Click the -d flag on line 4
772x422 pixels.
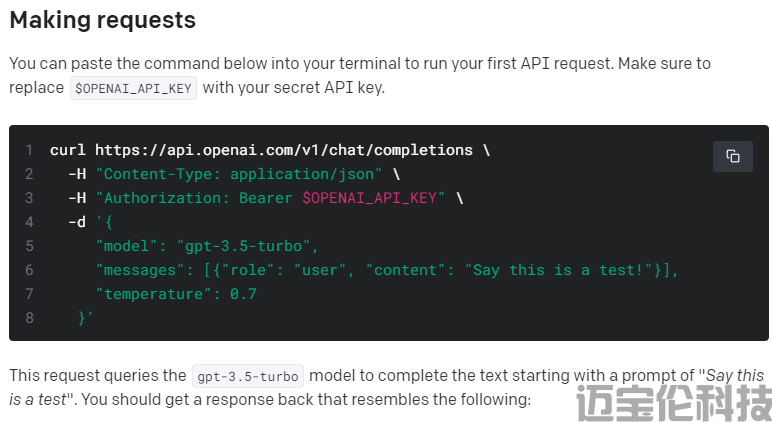pos(77,222)
